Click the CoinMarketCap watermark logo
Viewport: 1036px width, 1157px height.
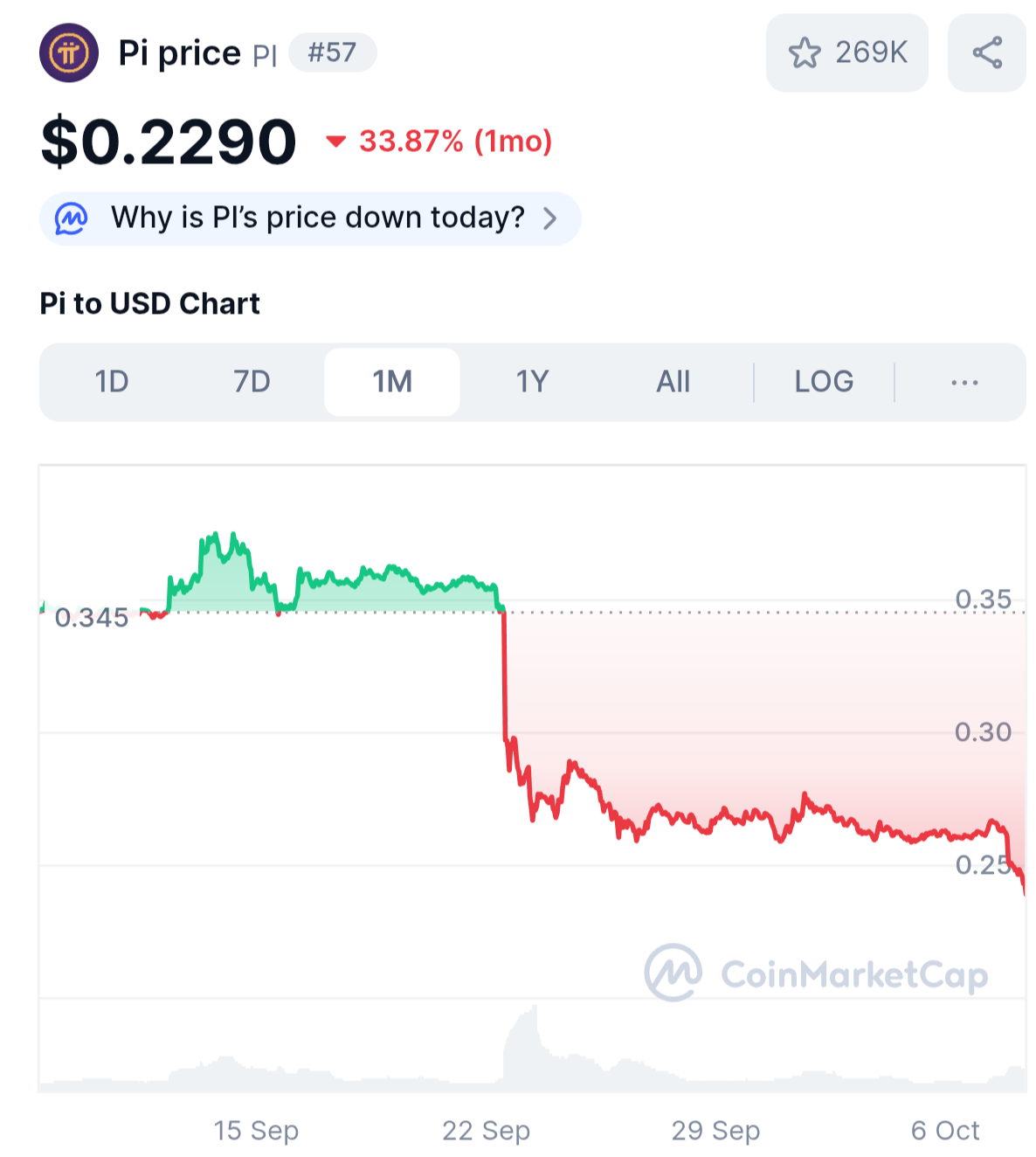pos(673,973)
